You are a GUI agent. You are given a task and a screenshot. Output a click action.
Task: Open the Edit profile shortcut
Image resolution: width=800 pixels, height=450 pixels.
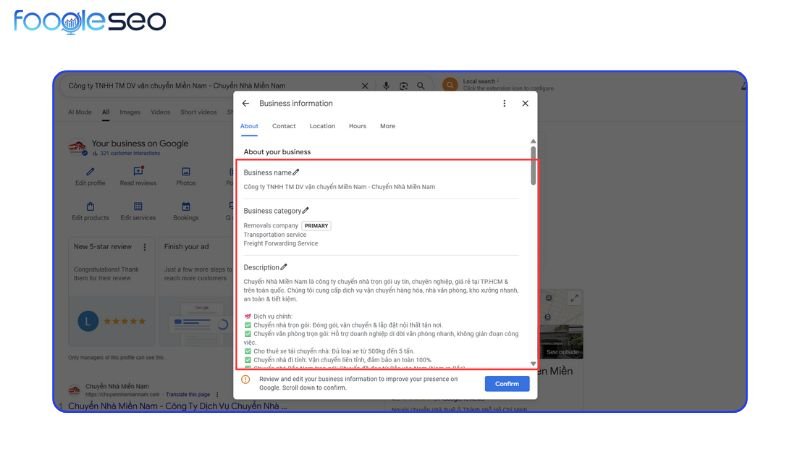click(89, 177)
